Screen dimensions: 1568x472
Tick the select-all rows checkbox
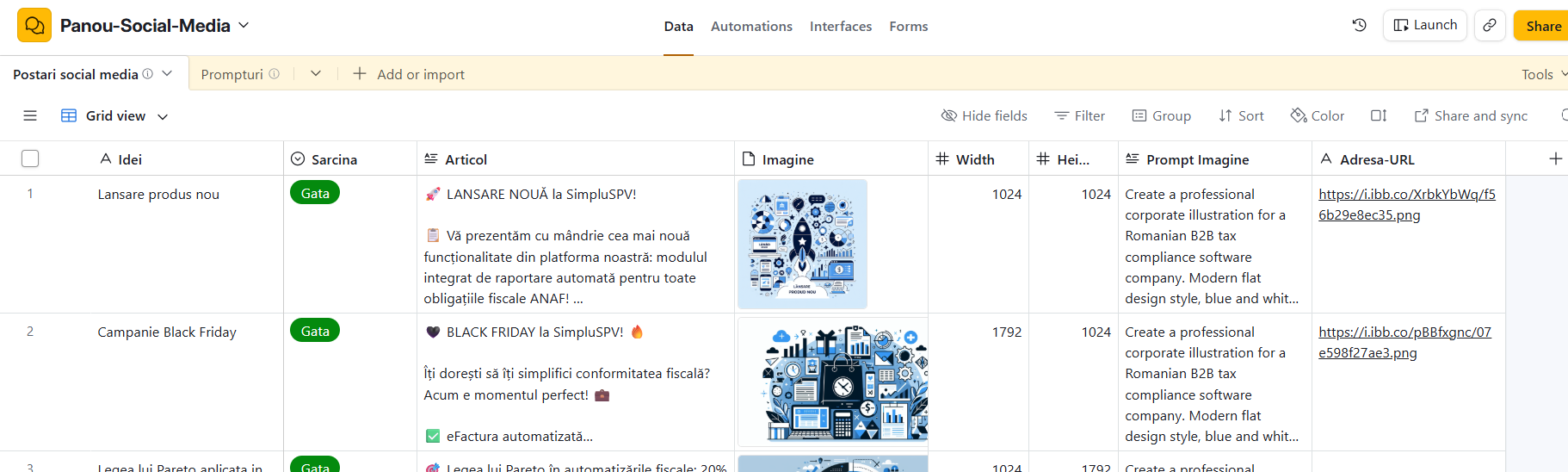pyautogui.click(x=30, y=158)
